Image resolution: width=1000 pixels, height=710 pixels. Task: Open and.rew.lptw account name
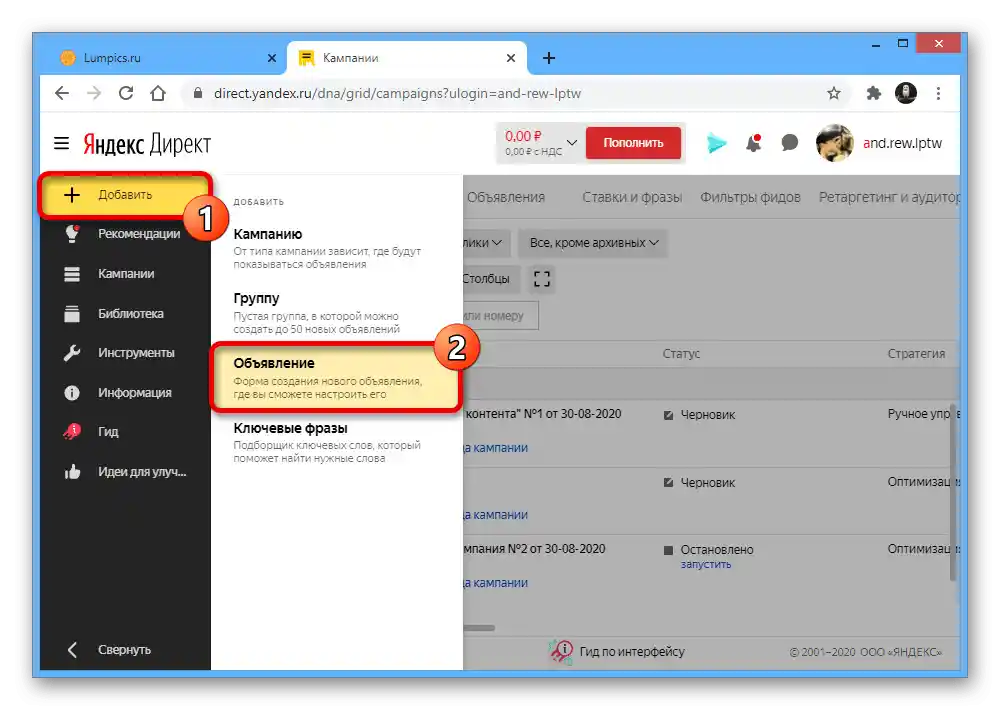coord(902,143)
